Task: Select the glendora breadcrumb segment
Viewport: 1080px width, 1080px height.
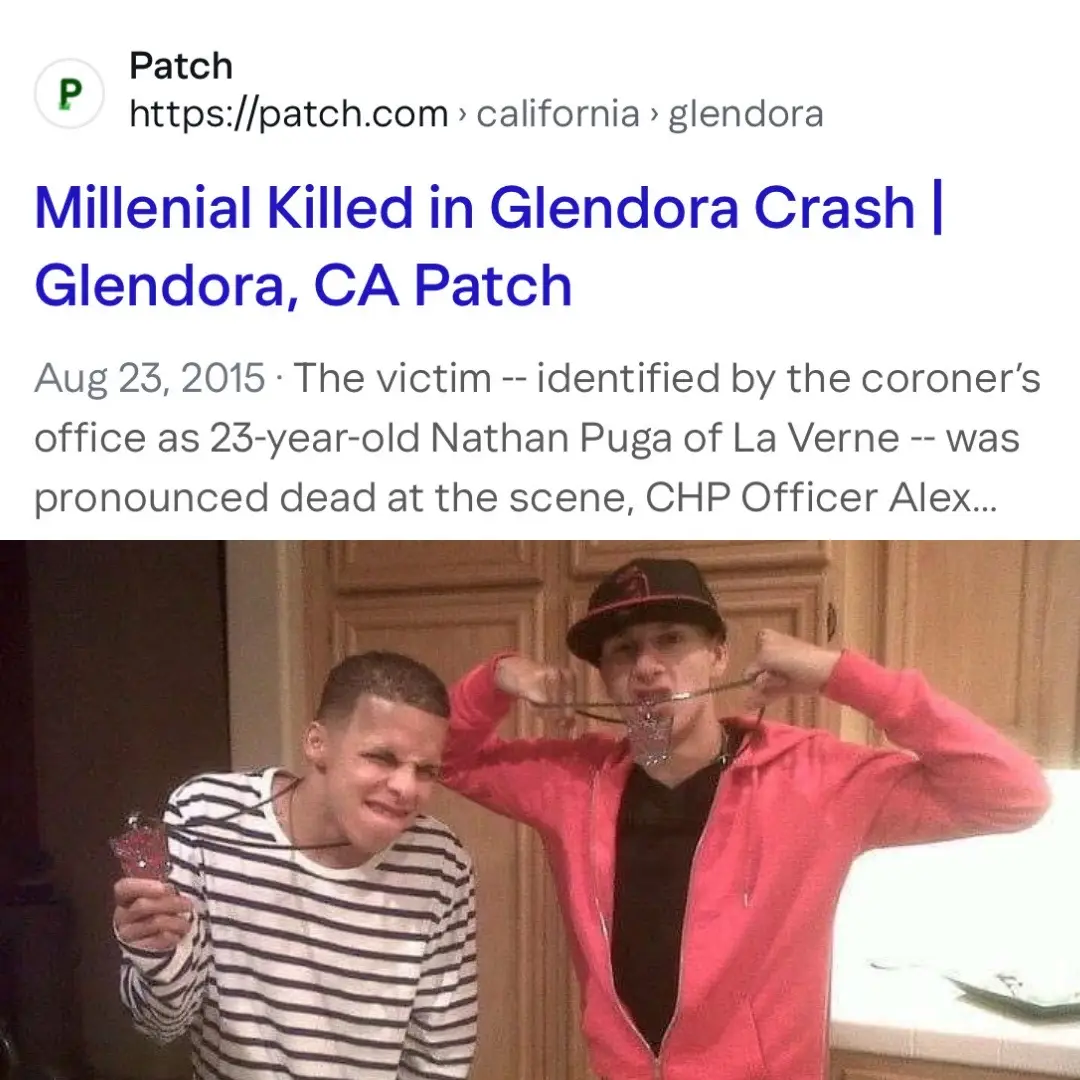Action: click(x=746, y=114)
